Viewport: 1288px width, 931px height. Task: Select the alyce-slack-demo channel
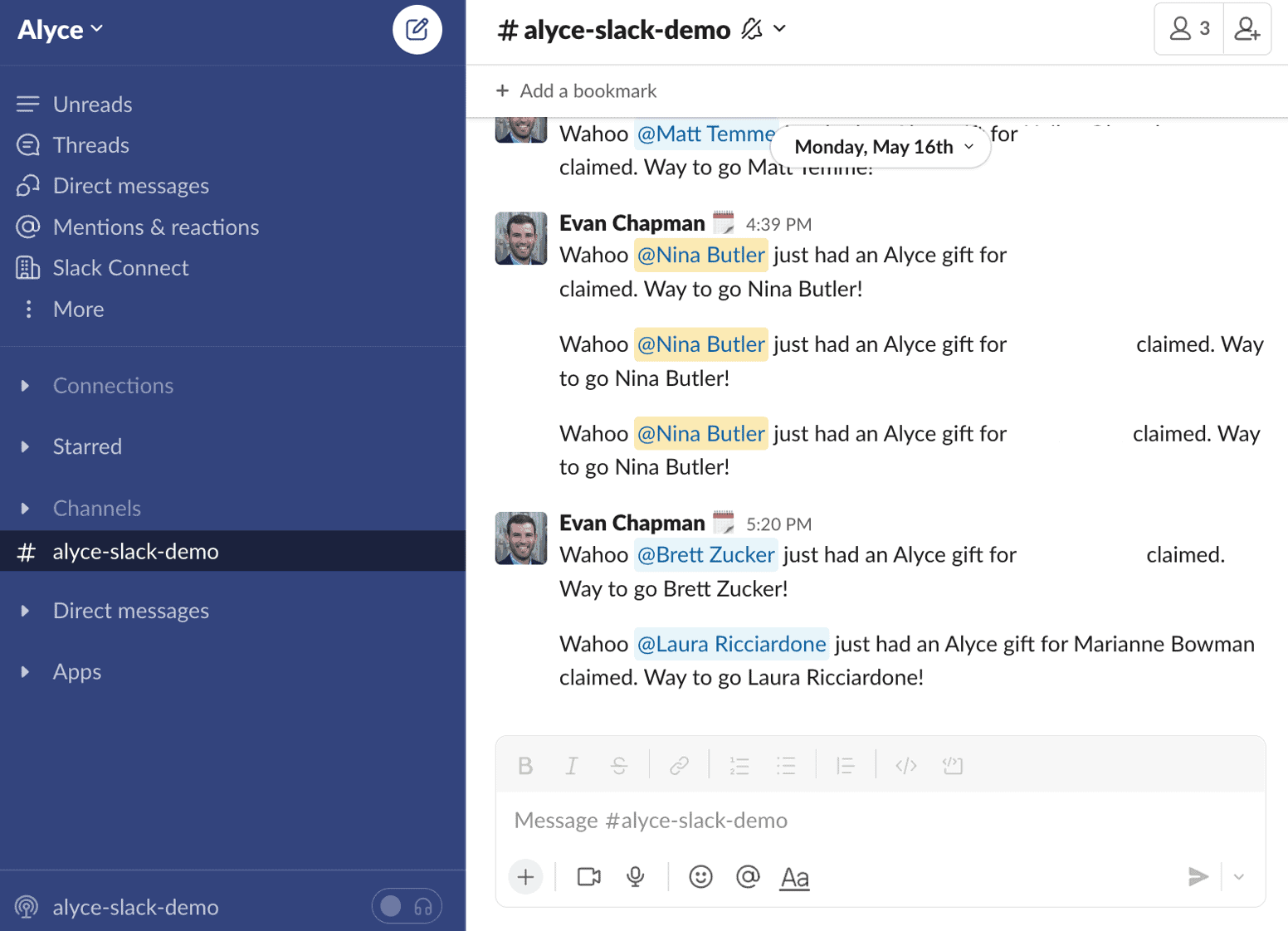232,551
